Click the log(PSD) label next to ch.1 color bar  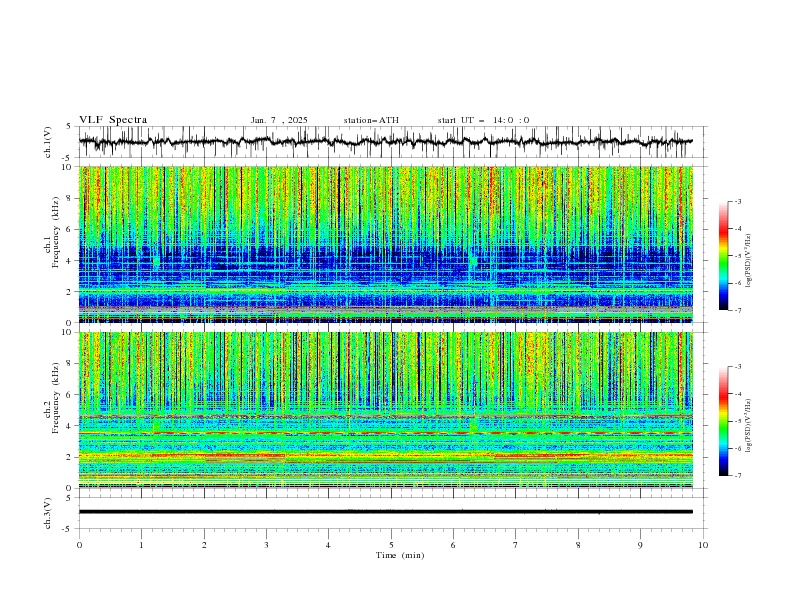pyautogui.click(x=748, y=261)
